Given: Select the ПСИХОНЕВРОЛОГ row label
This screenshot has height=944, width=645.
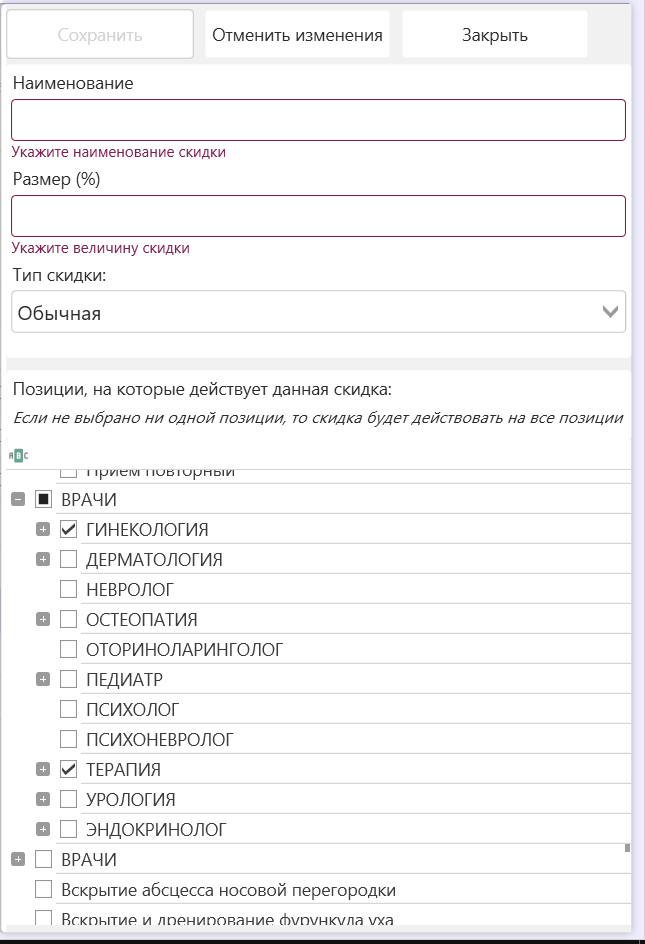Looking at the screenshot, I should 160,739.
